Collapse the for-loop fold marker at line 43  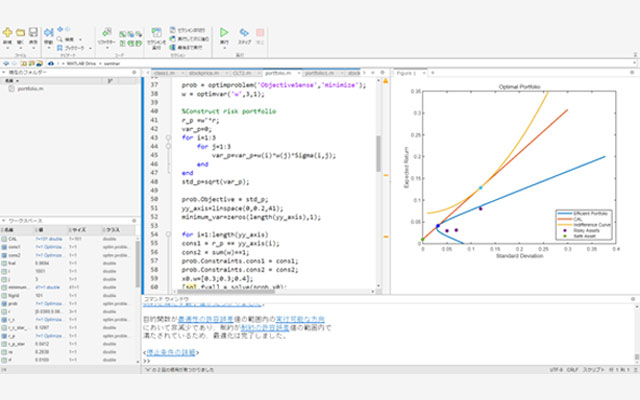click(x=169, y=137)
